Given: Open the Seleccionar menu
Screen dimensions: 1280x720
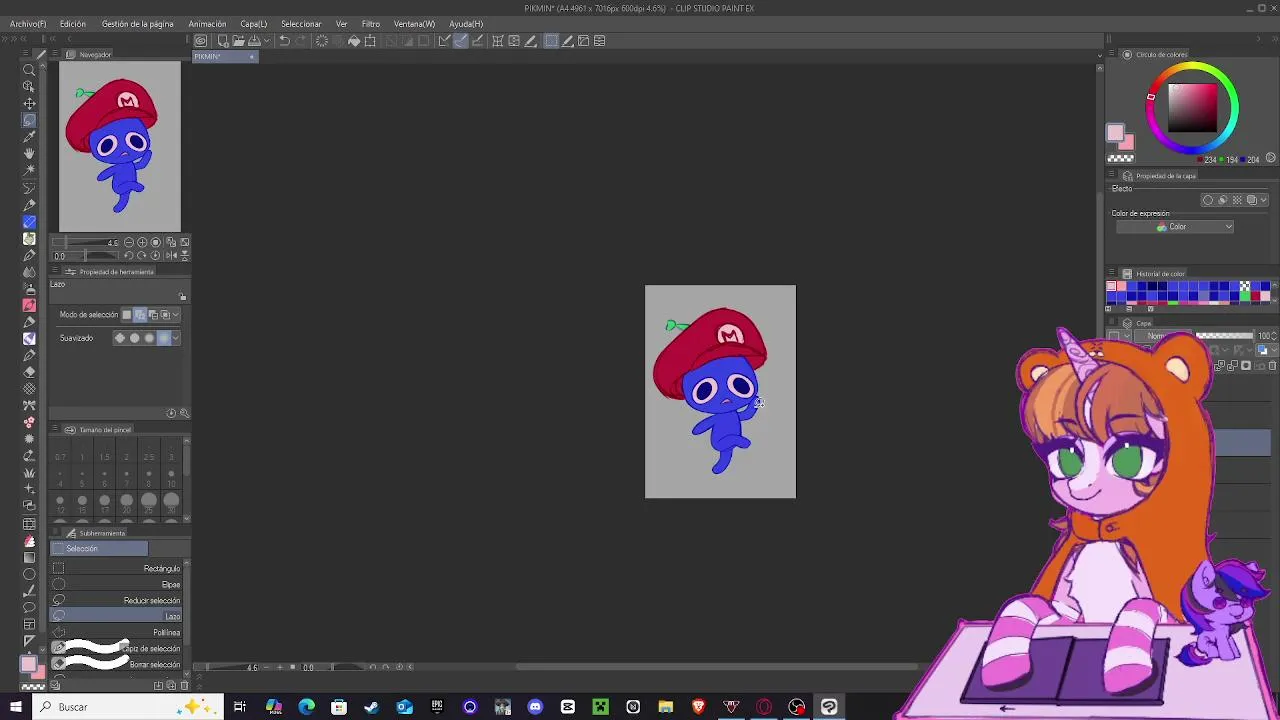Looking at the screenshot, I should pyautogui.click(x=301, y=24).
